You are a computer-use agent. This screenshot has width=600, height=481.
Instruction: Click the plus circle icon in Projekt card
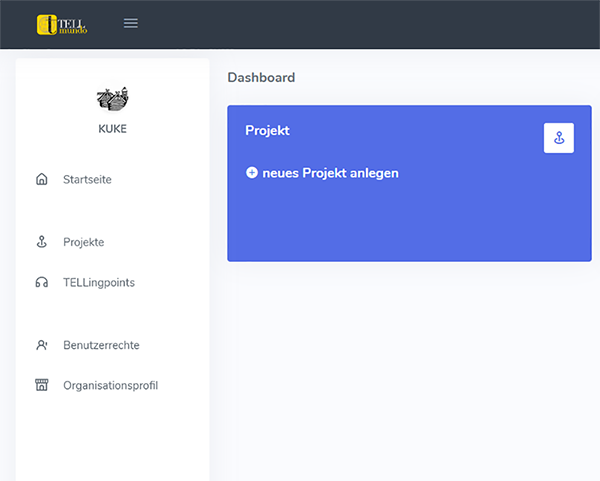pos(252,173)
